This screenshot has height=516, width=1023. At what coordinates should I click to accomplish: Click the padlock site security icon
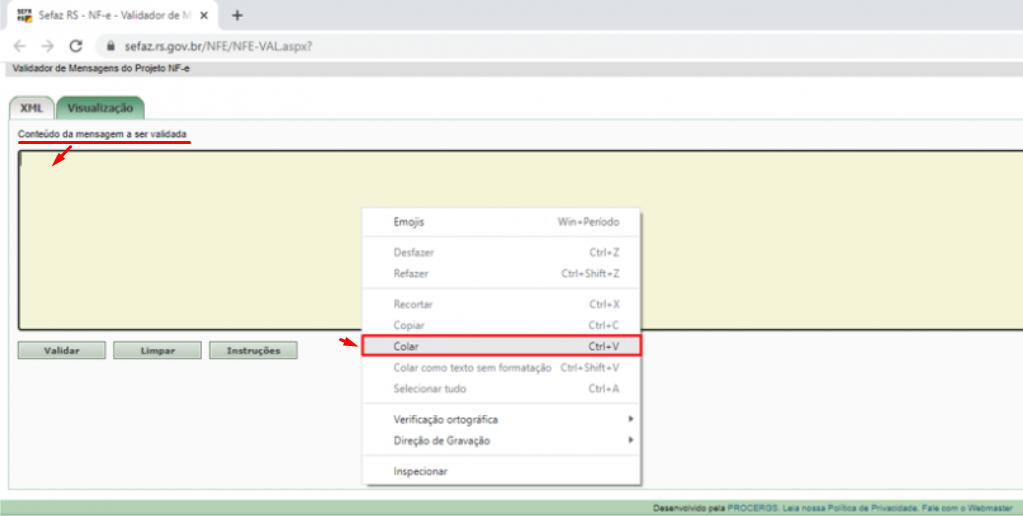coord(112,46)
